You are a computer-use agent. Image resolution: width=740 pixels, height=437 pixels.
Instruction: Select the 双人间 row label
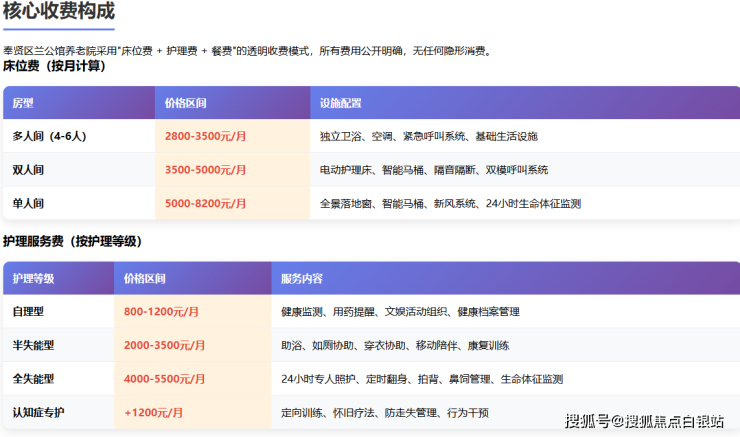[x=28, y=170]
